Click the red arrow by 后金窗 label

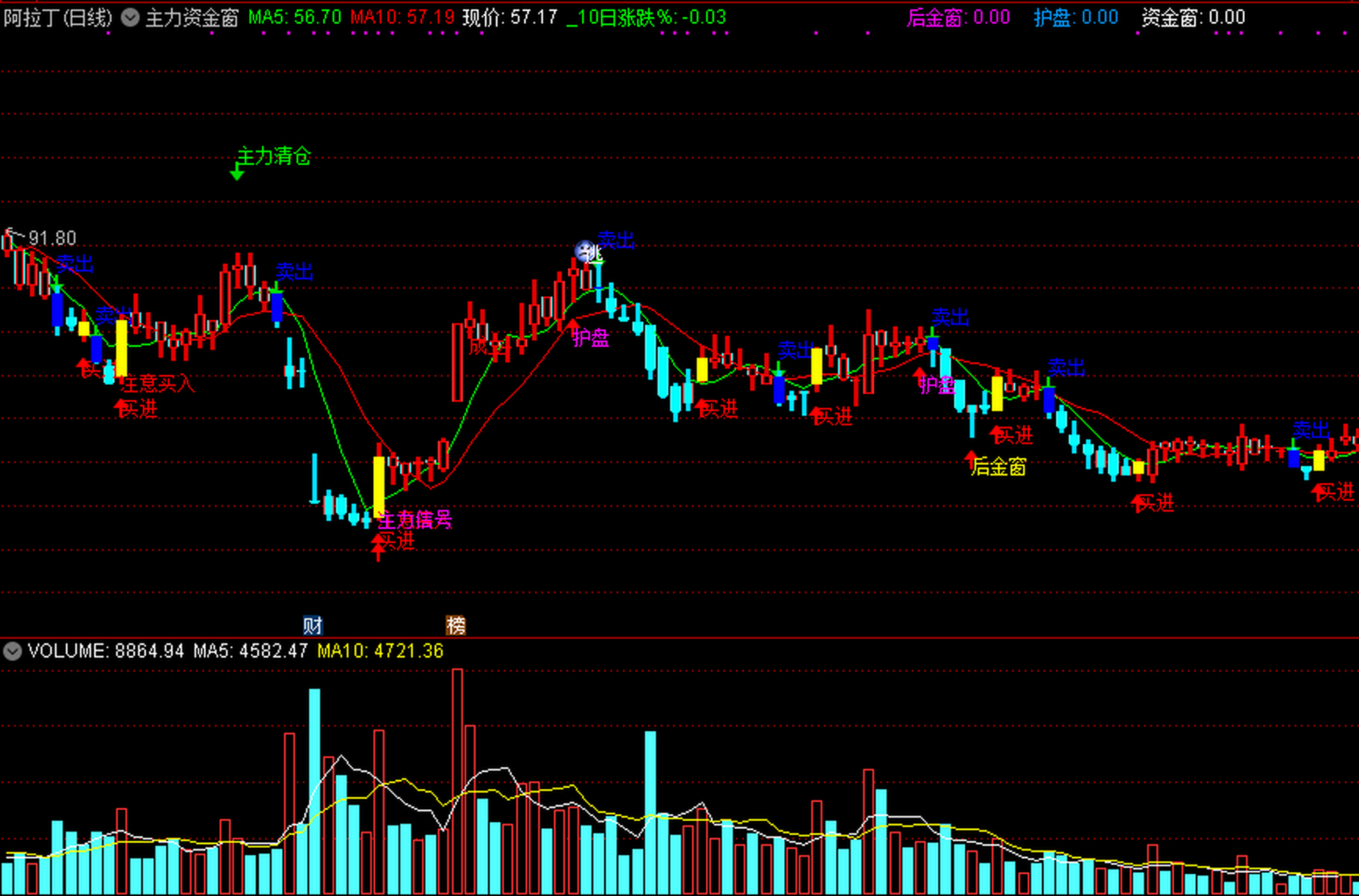(970, 459)
